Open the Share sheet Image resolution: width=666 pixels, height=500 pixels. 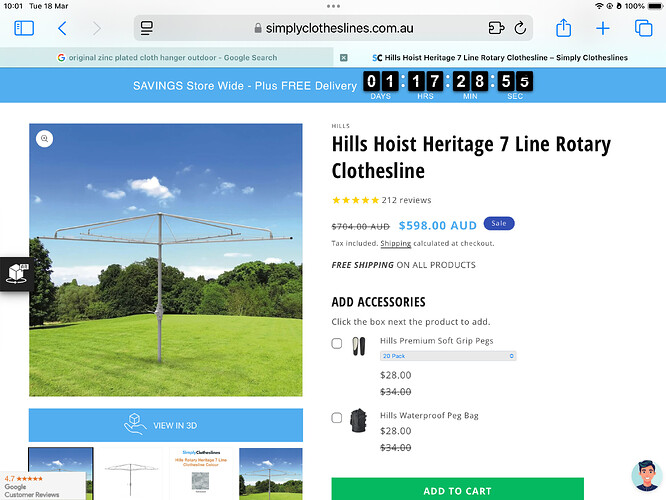[563, 28]
